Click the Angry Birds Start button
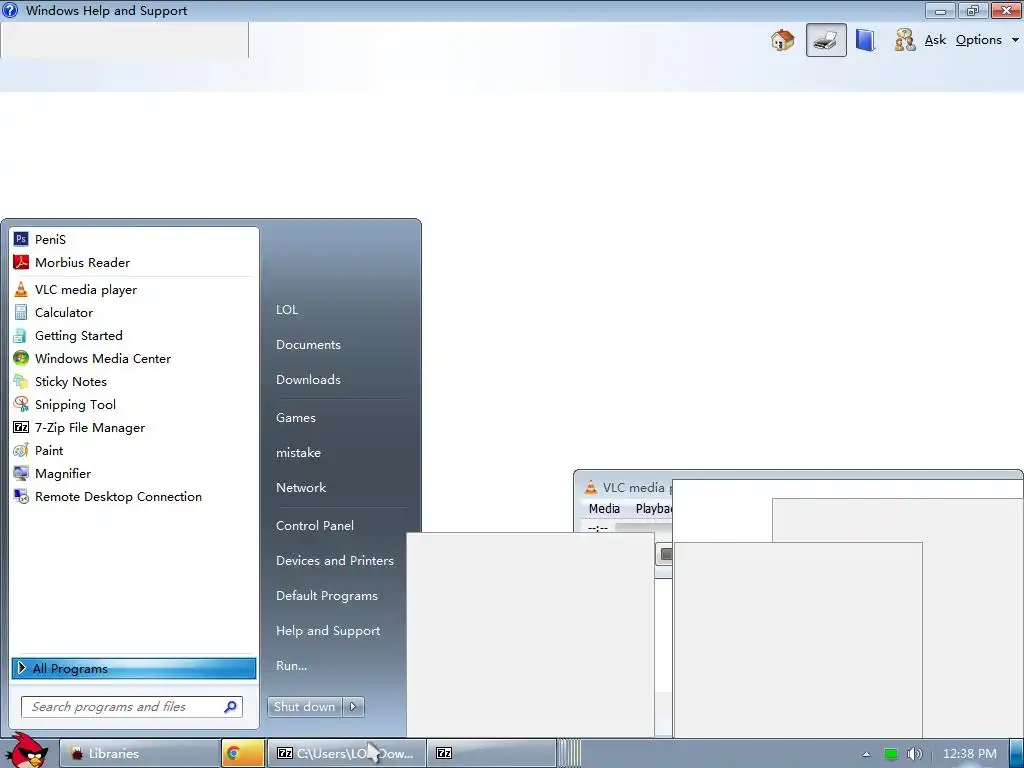The width and height of the screenshot is (1024, 768). click(x=26, y=751)
